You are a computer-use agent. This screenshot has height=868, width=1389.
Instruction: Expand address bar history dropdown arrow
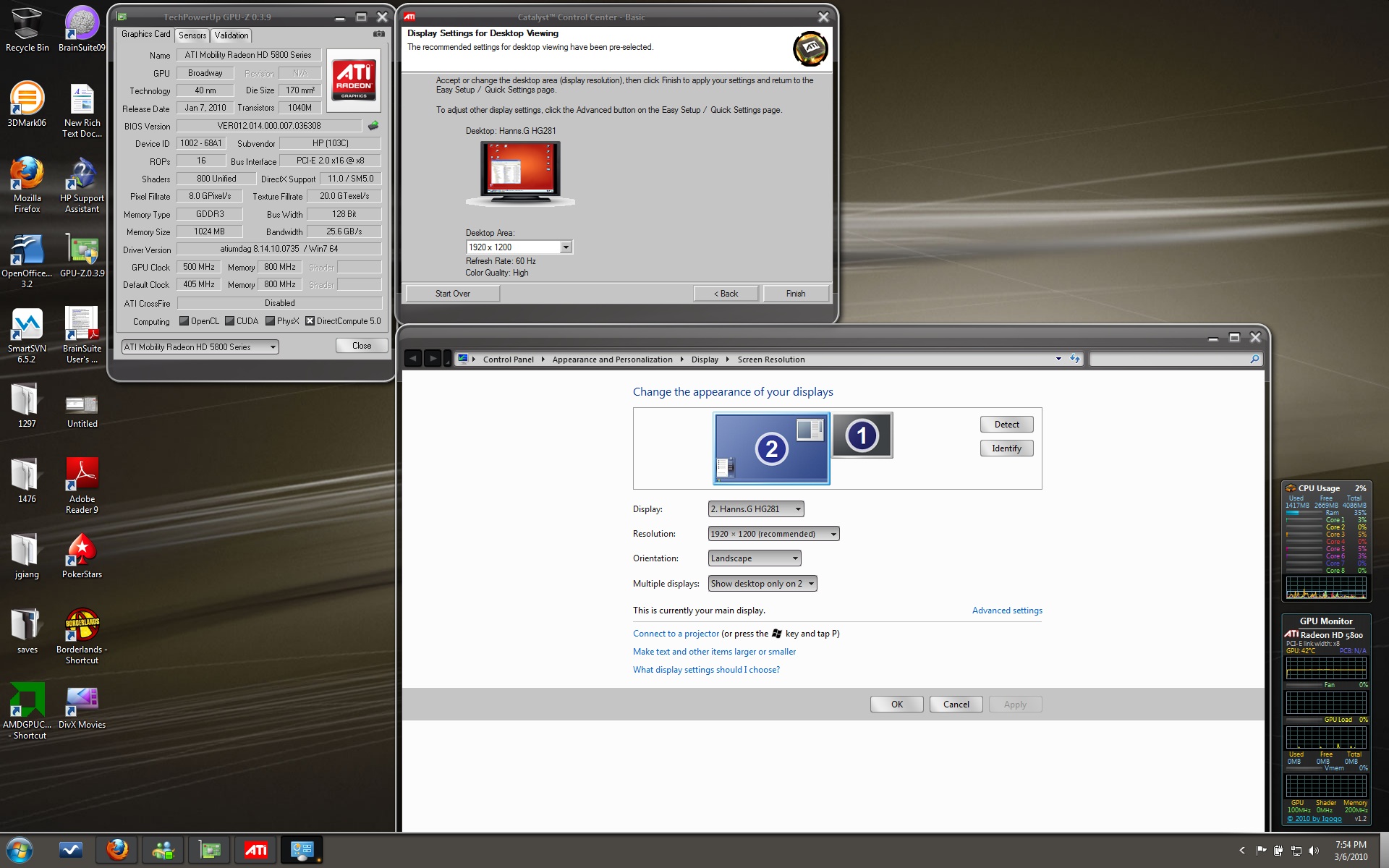click(1058, 359)
